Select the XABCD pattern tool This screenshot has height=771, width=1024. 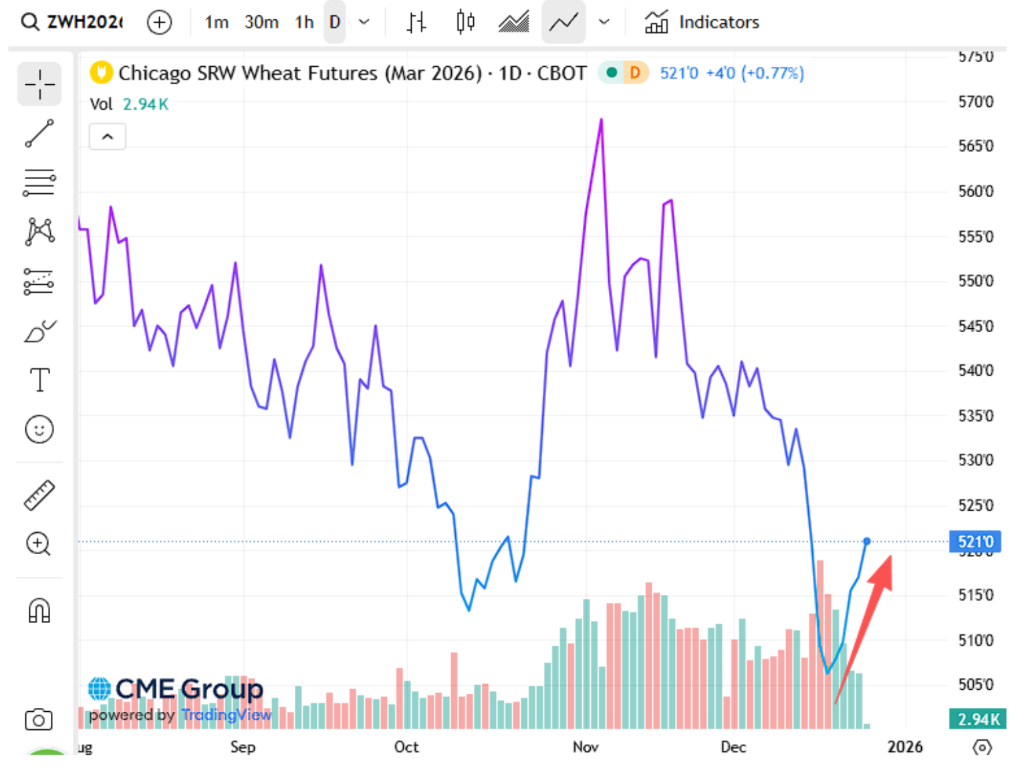click(x=39, y=232)
